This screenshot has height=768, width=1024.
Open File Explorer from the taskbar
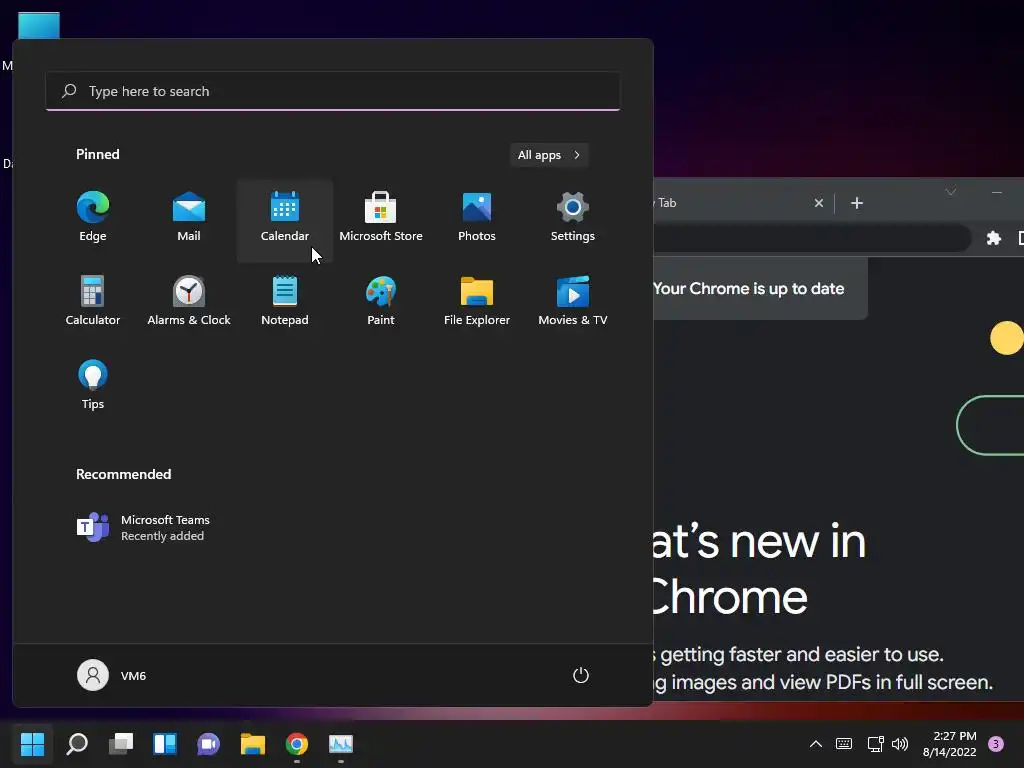[x=253, y=744]
